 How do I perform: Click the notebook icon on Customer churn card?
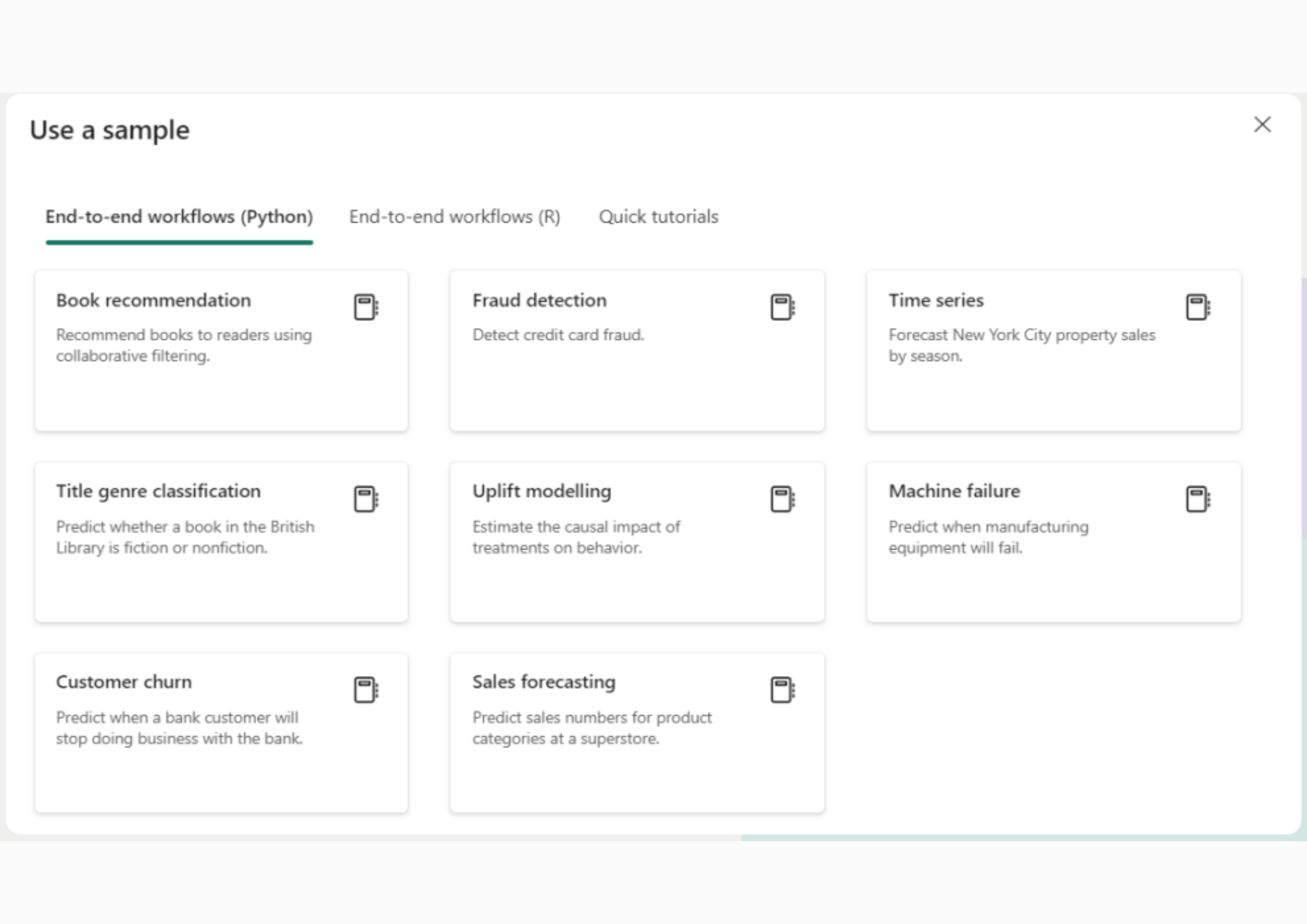pos(366,690)
